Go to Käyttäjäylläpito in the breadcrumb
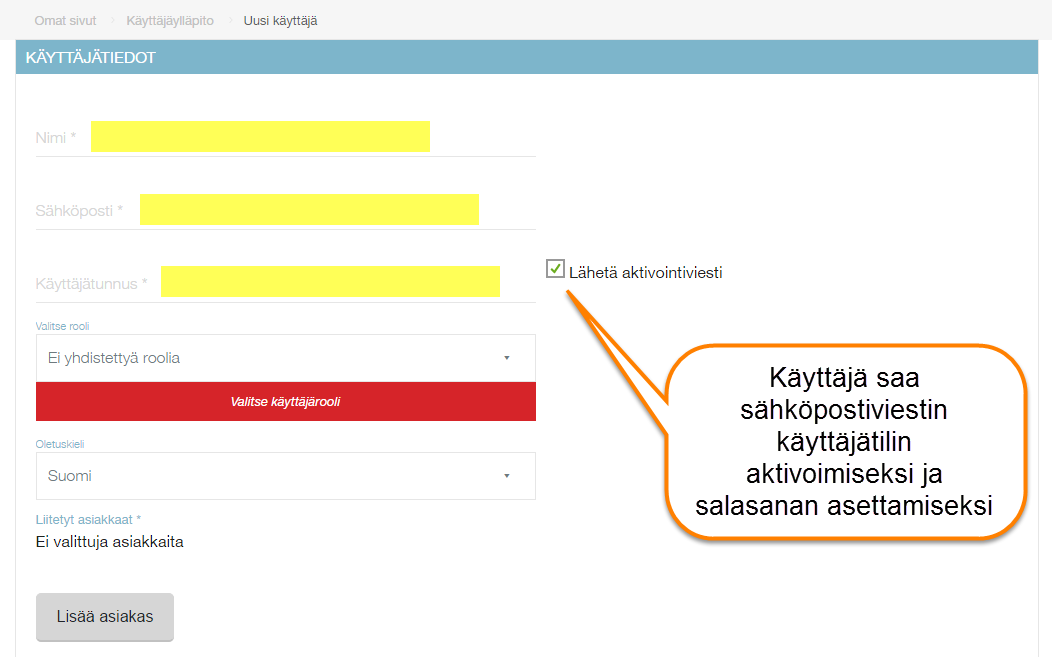The image size is (1052, 657). coord(170,20)
